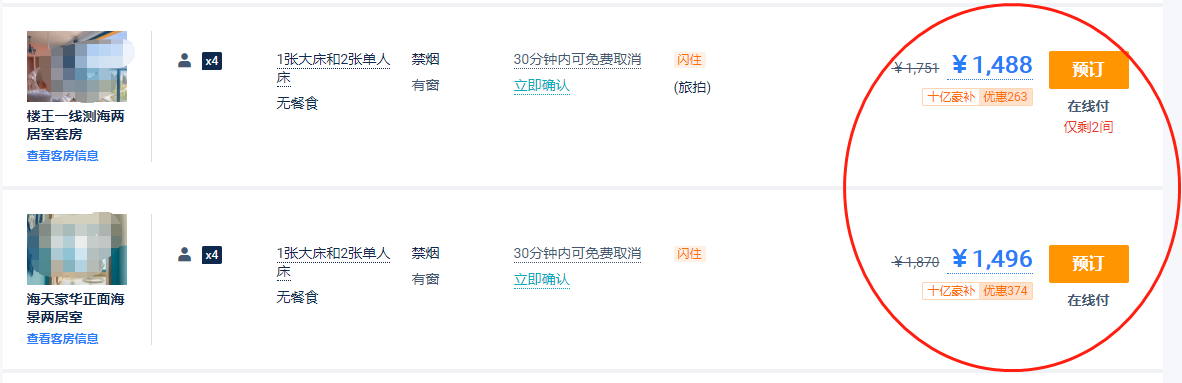Viewport: 1182px width, 383px height.
Task: Click 立即确认 in the second room row
Action: point(542,280)
